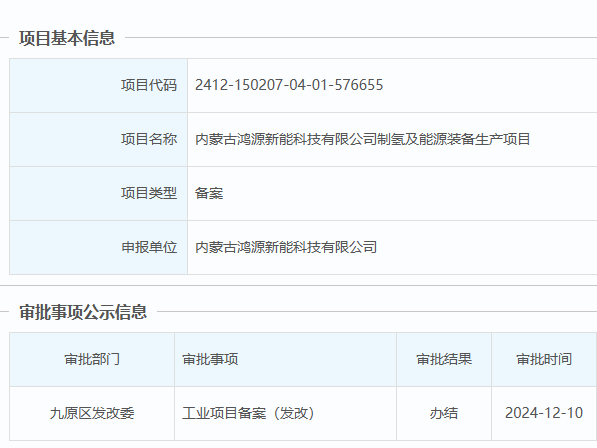Click the divider line right of 项目基本信息
This screenshot has width=597, height=448.
361,38
